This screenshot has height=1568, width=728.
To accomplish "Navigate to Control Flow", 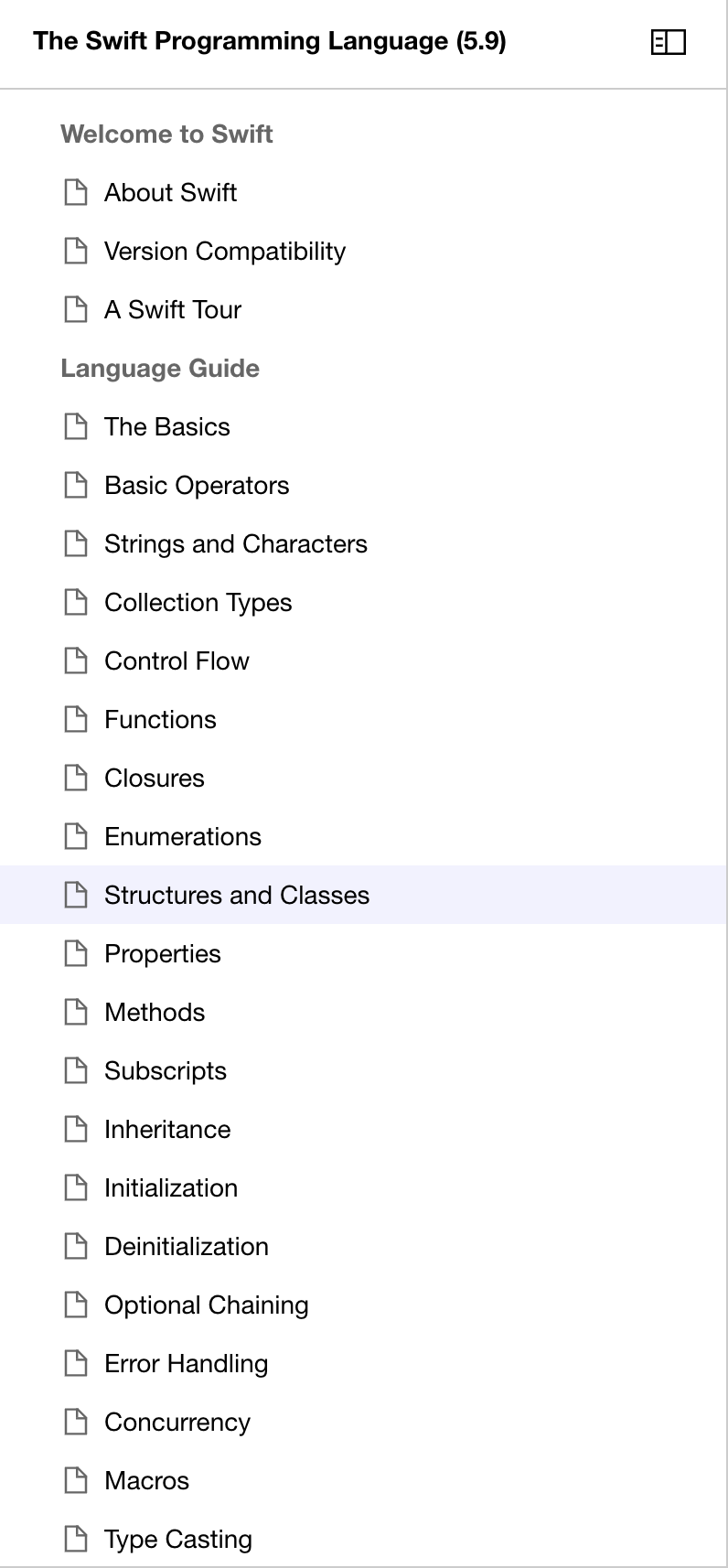I will (x=177, y=660).
